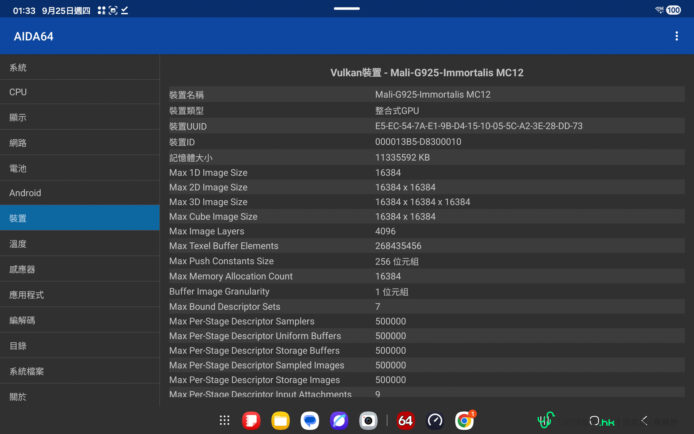Screen dimensions: 694x434
Task: Tap the Max 1D Image Size row
Action: (426, 173)
